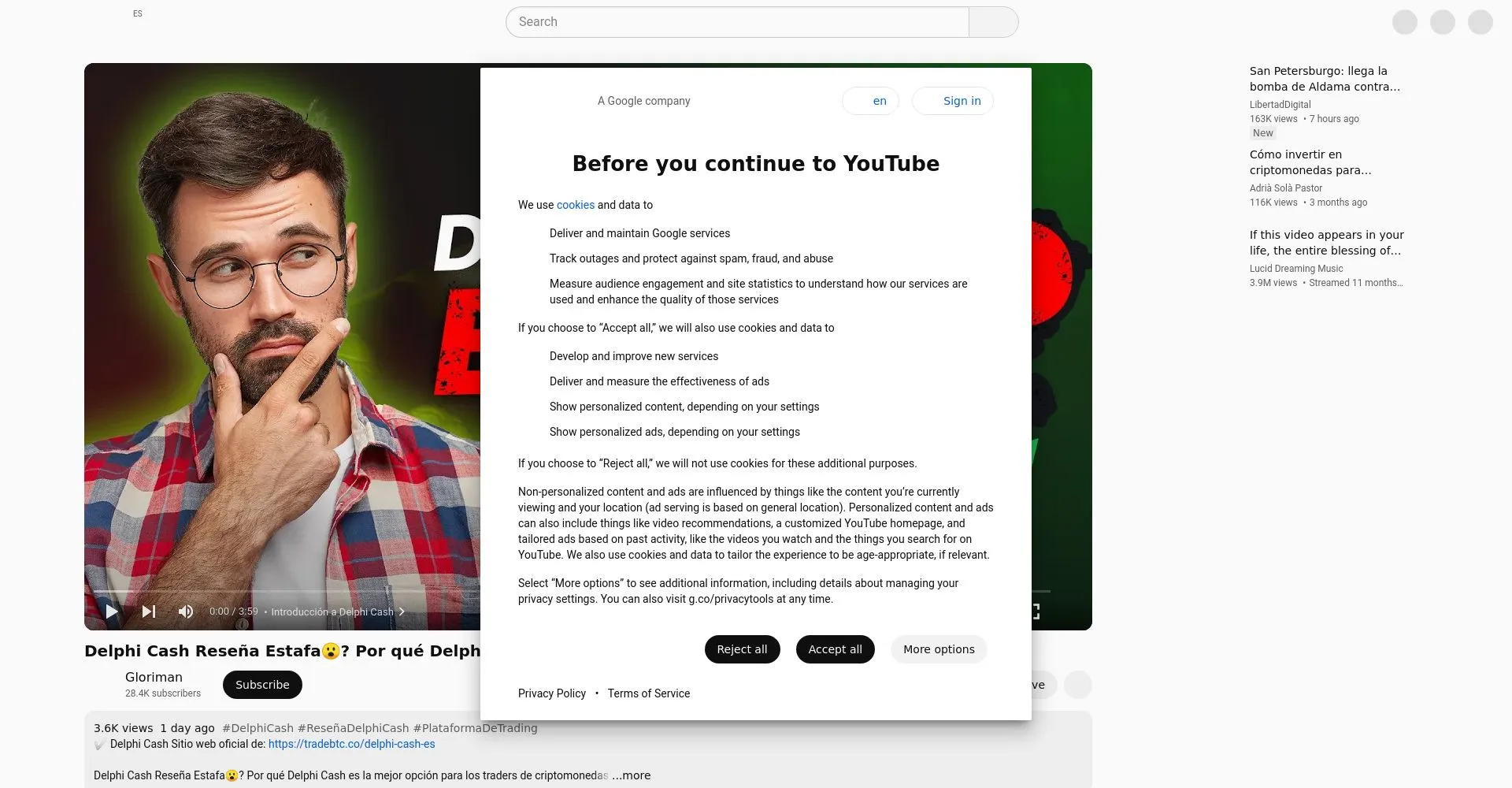The image size is (1512, 788).
Task: Click the leftmost round button in top-right header
Action: 1405,22
